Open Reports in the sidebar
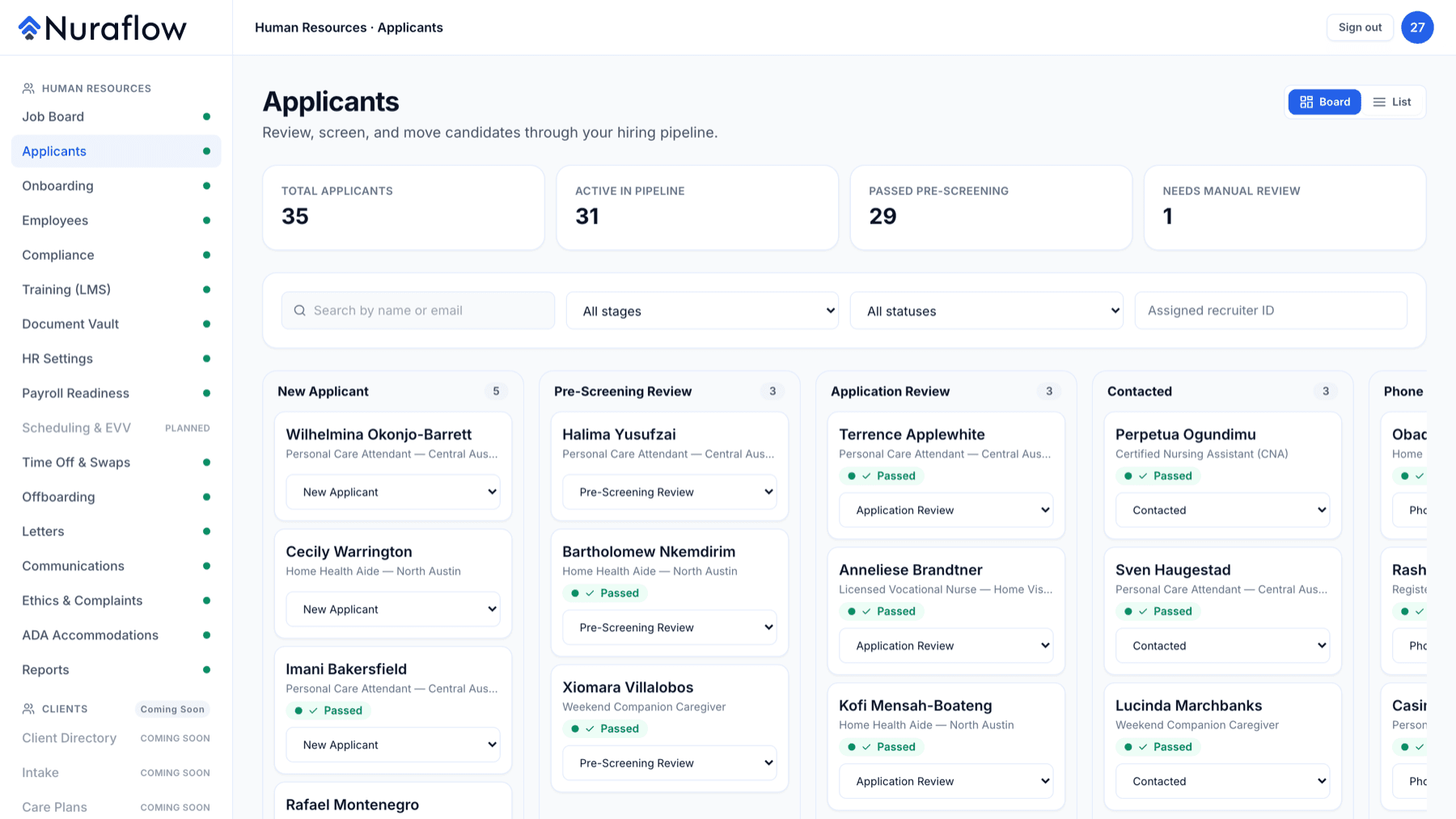 click(116, 670)
